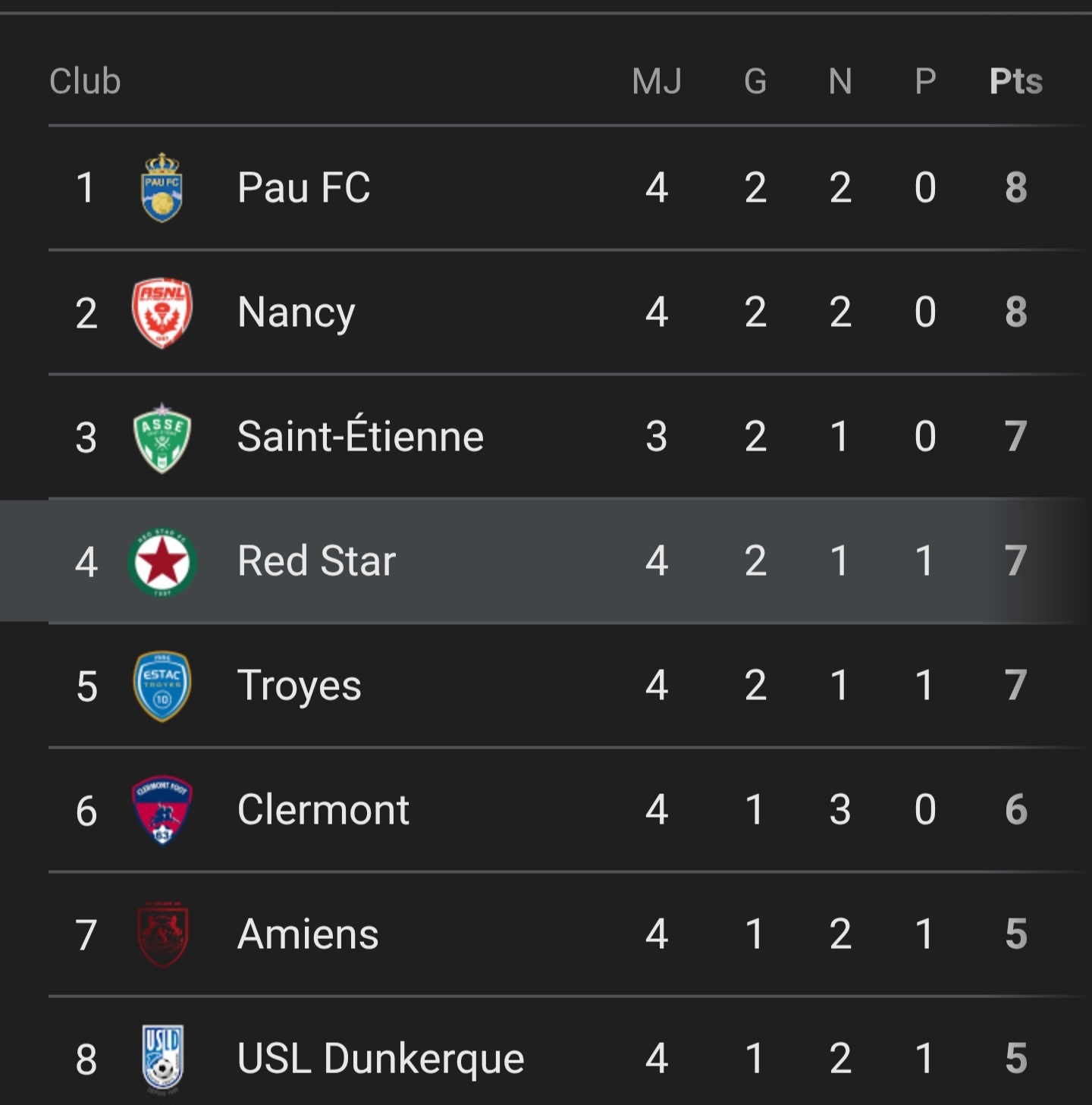Screen dimensions: 1092x1105
Task: Tap the Club column header
Action: point(85,81)
